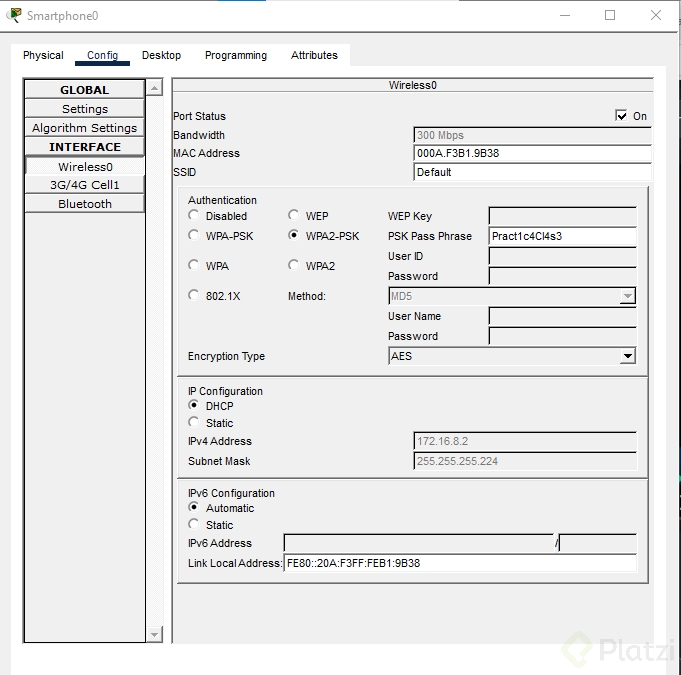
Task: Open the Attributes tab
Action: 314,55
